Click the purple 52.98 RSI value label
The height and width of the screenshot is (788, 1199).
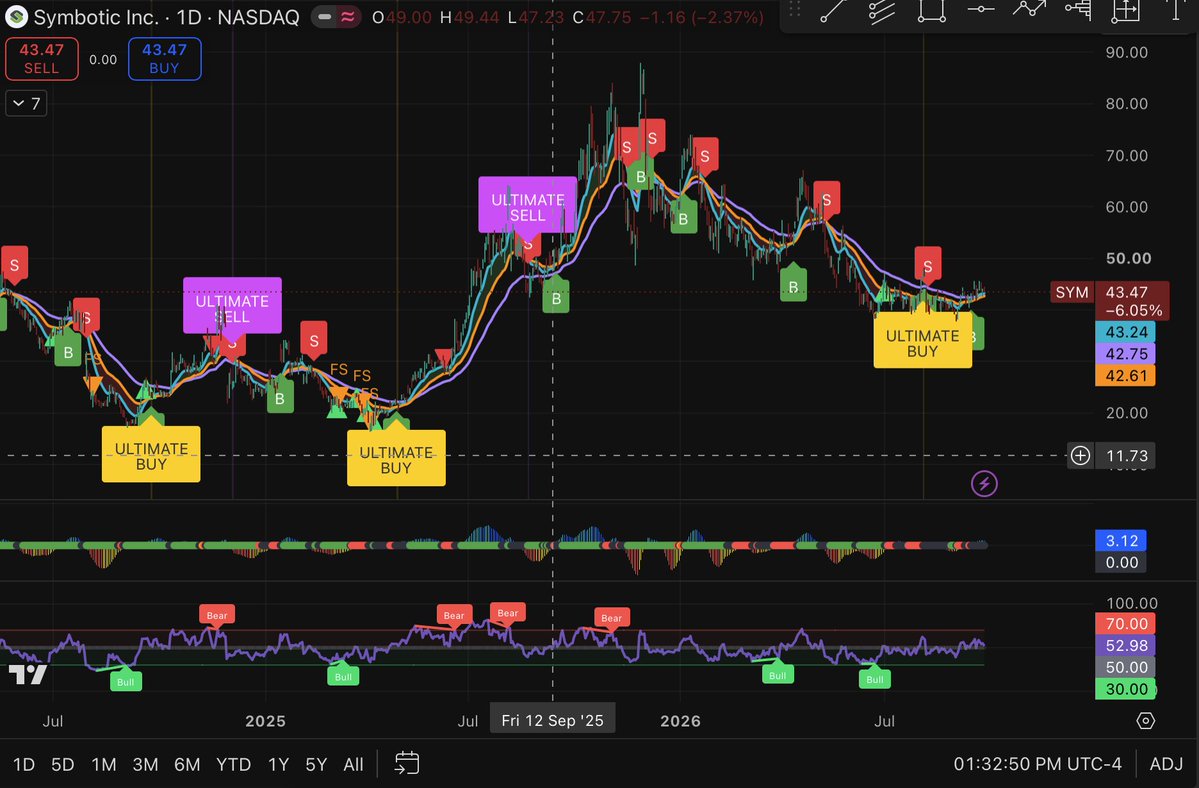coord(1126,645)
